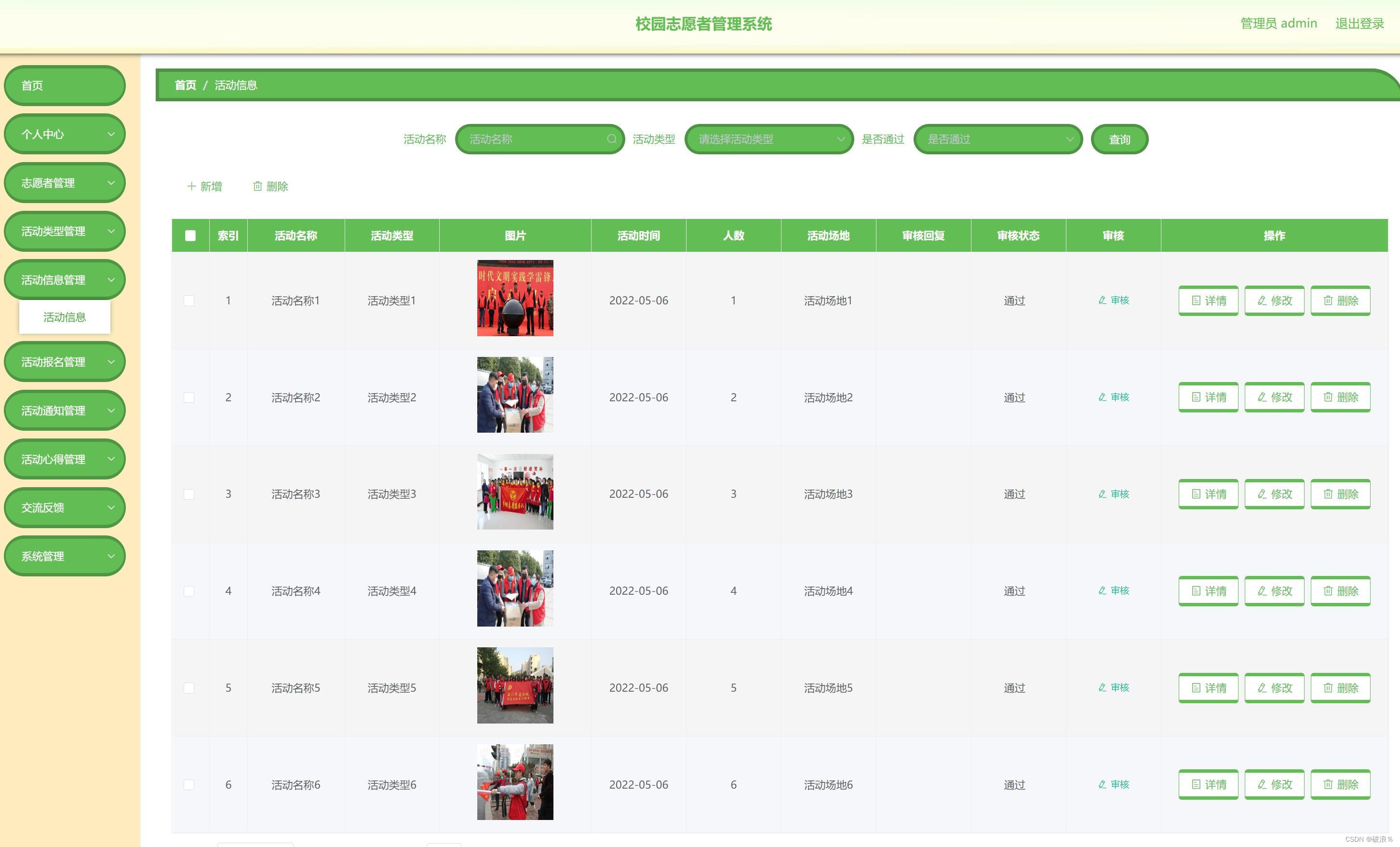Click the 新增 plus button

coord(204,186)
